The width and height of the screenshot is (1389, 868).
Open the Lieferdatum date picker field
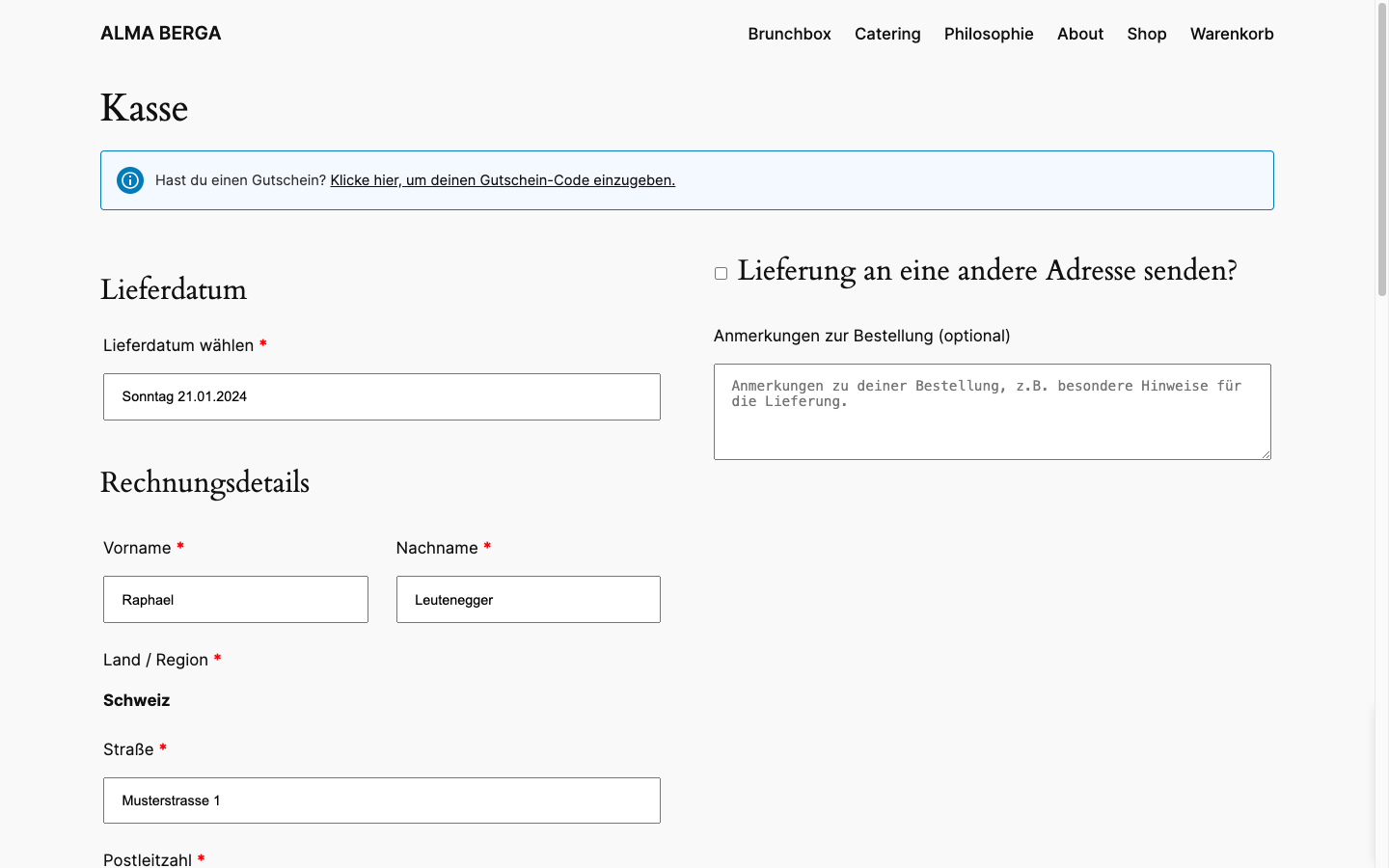pos(381,396)
